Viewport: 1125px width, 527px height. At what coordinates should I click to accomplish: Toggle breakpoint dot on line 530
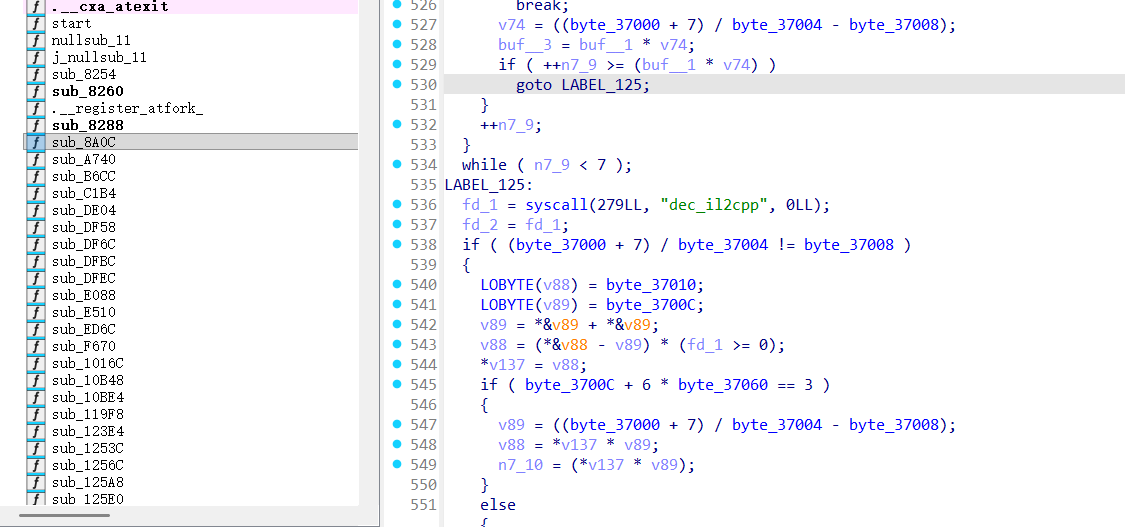tap(397, 85)
